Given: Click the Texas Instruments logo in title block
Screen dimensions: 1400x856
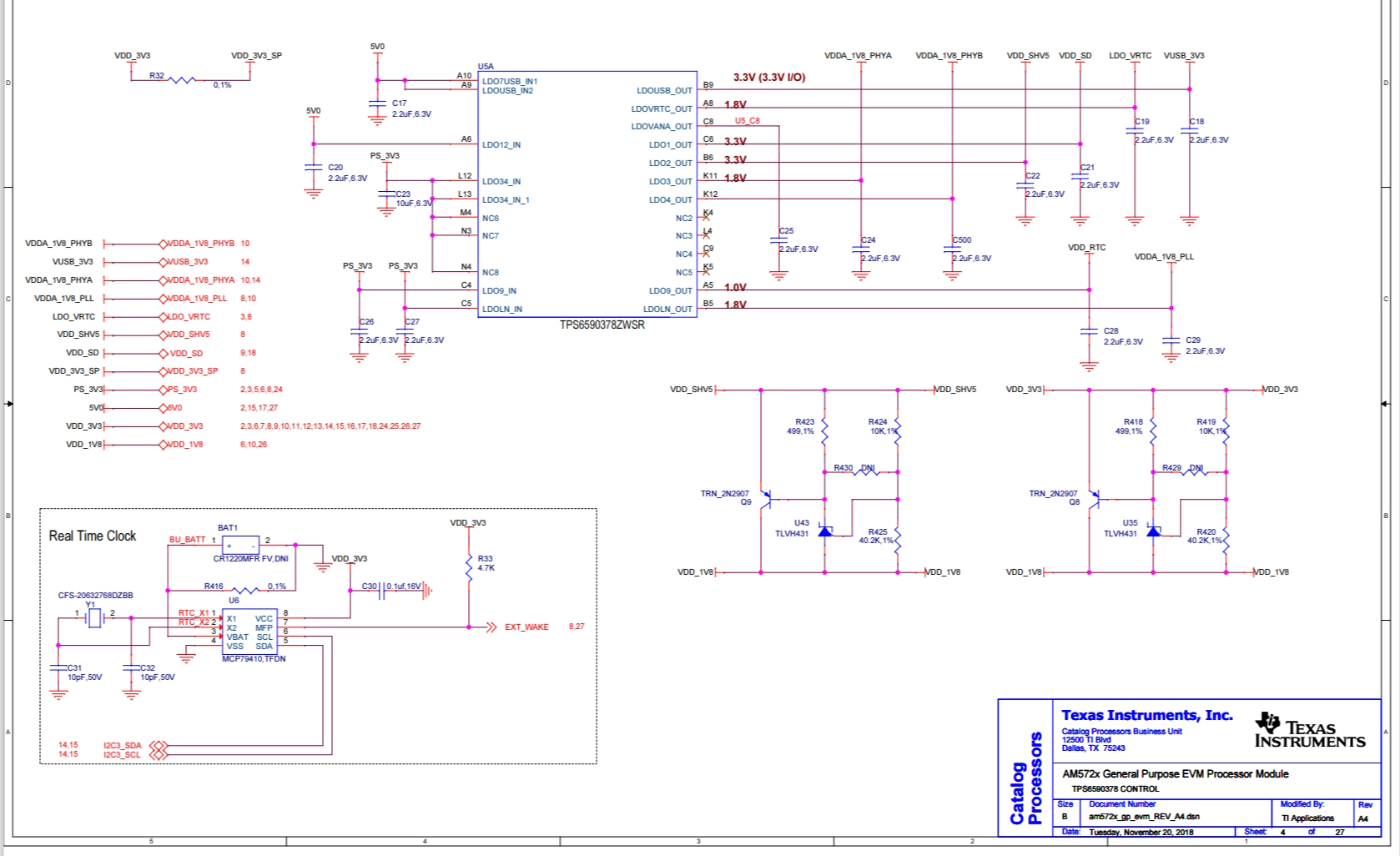Looking at the screenshot, I should click(1310, 731).
